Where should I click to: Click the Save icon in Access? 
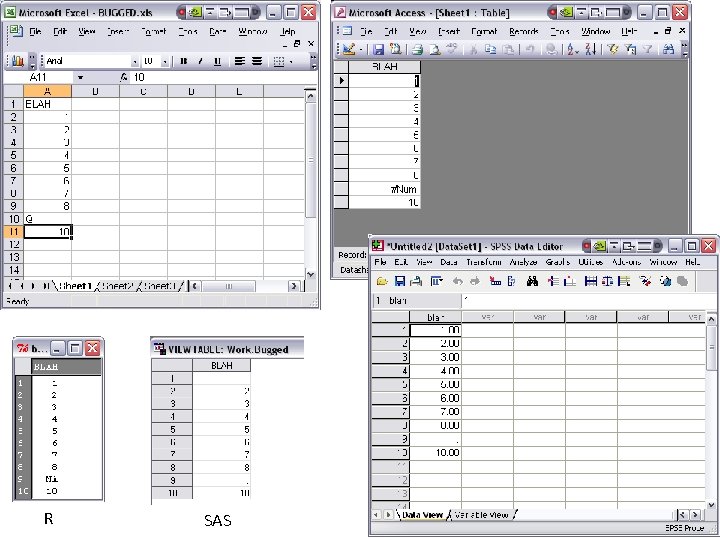[x=378, y=49]
